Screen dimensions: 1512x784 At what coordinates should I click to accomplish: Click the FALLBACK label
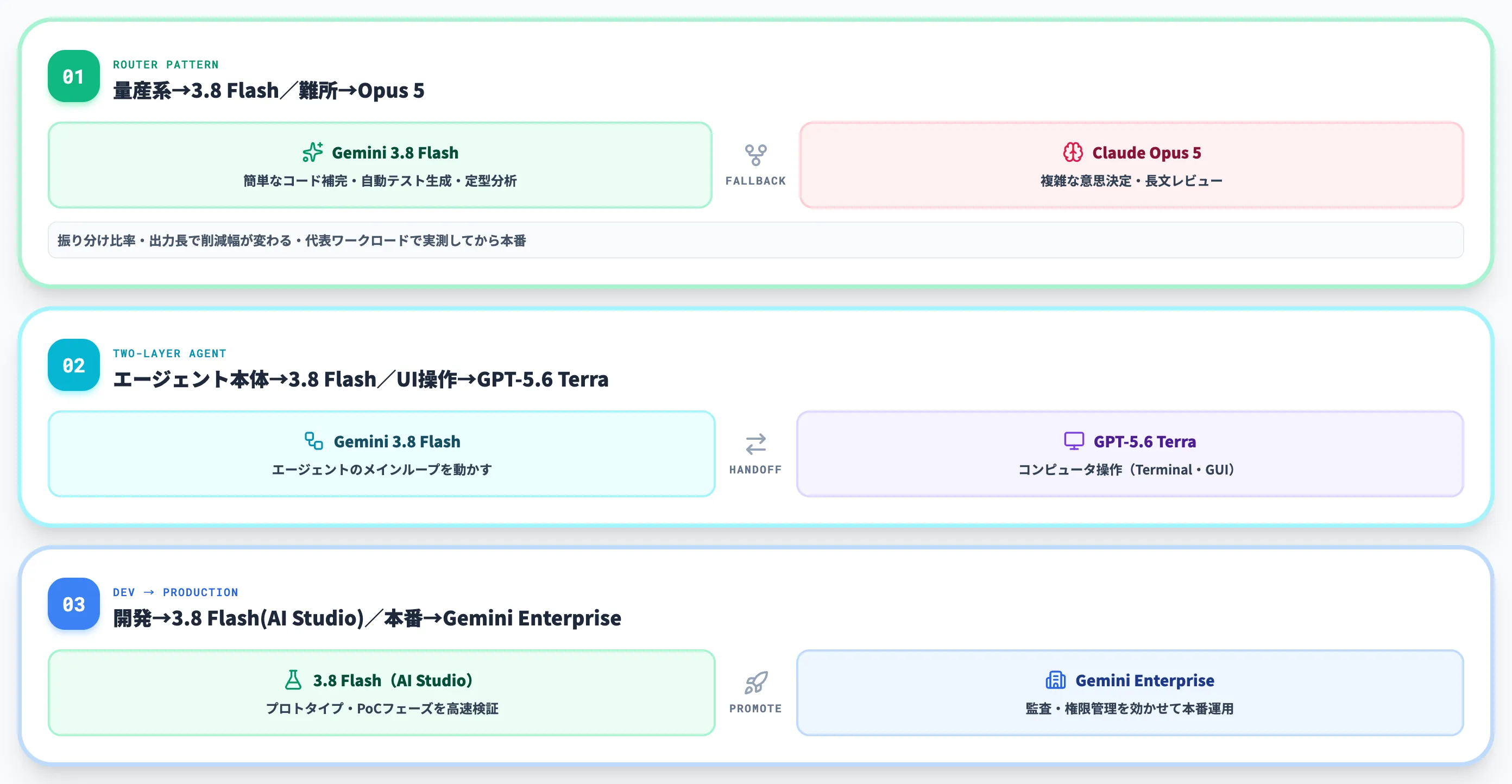click(755, 181)
